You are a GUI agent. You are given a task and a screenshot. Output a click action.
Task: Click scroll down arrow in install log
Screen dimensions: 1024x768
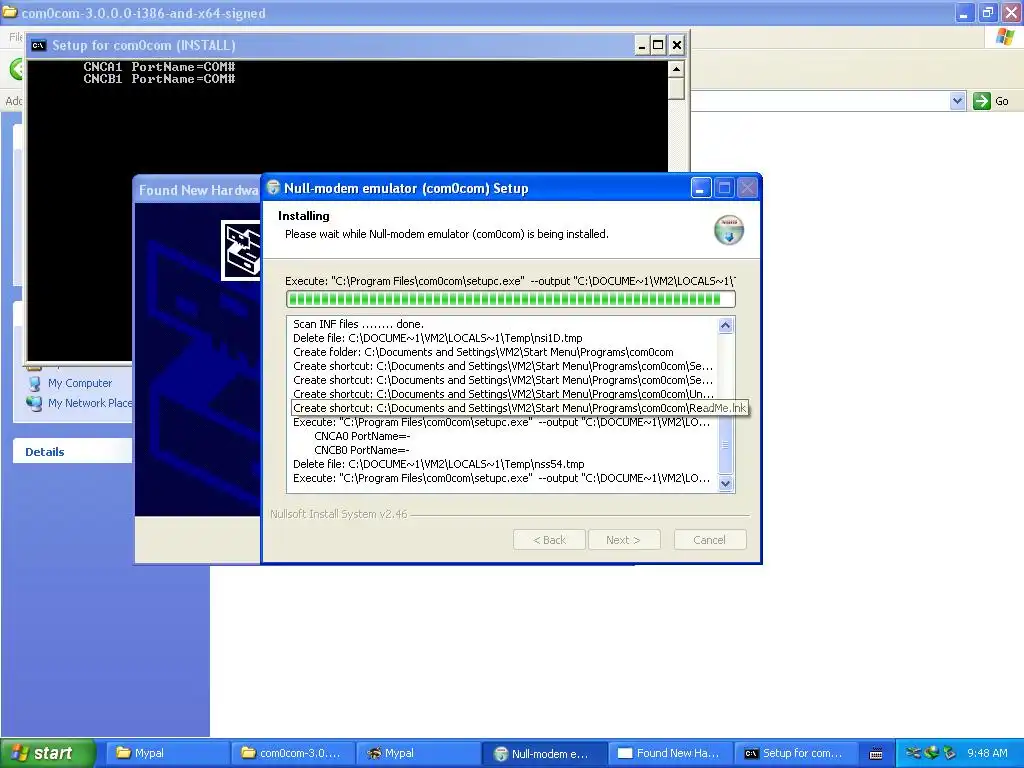(726, 484)
